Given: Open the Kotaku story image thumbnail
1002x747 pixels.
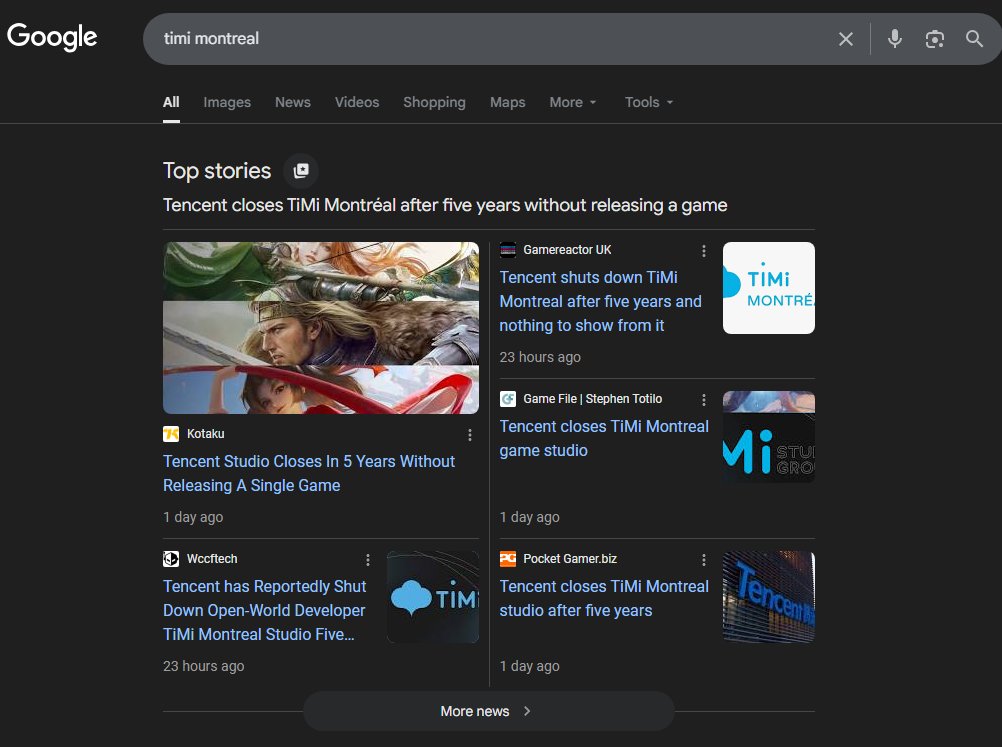Looking at the screenshot, I should 321,328.
